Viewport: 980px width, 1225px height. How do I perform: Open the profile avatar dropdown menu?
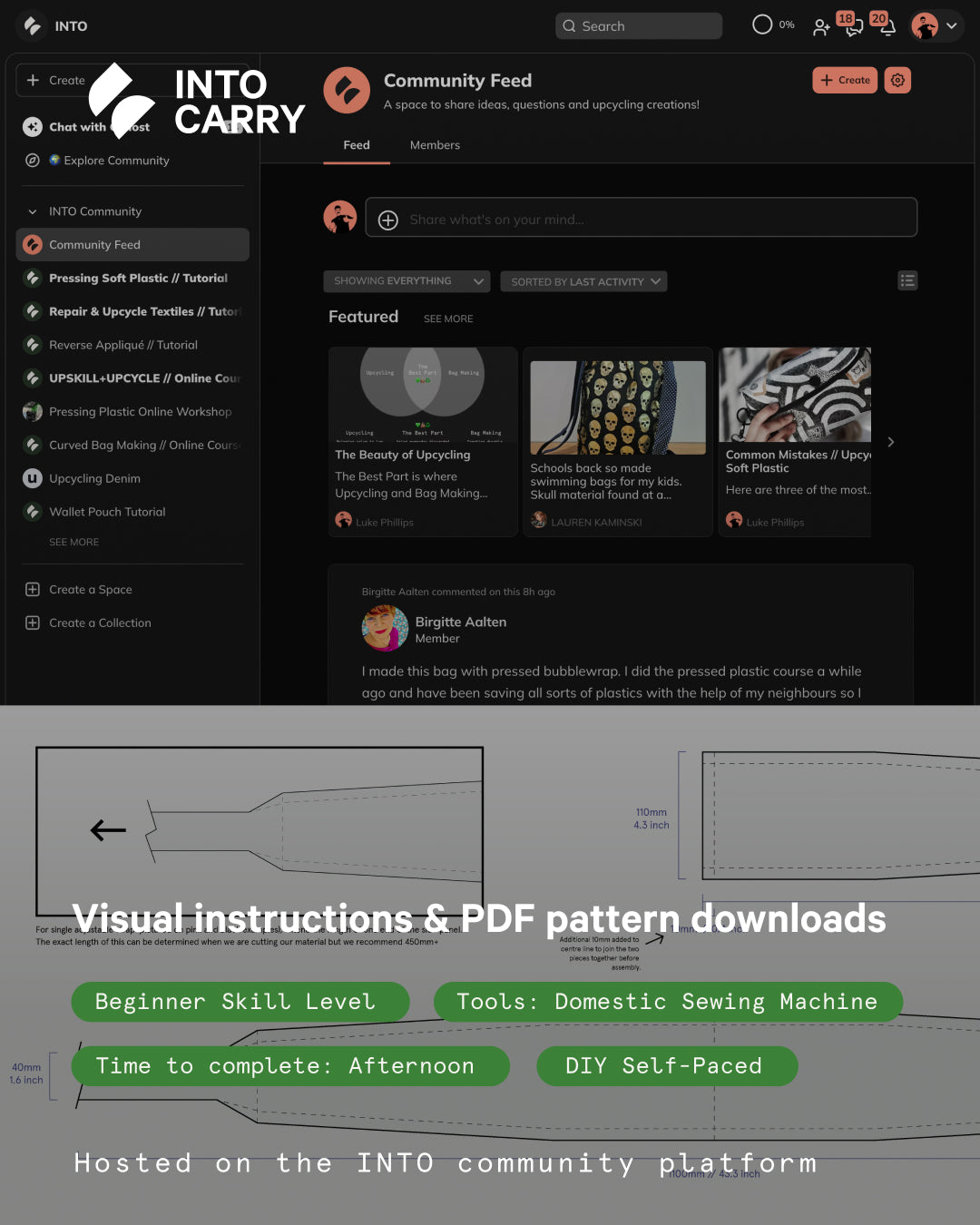(x=936, y=26)
